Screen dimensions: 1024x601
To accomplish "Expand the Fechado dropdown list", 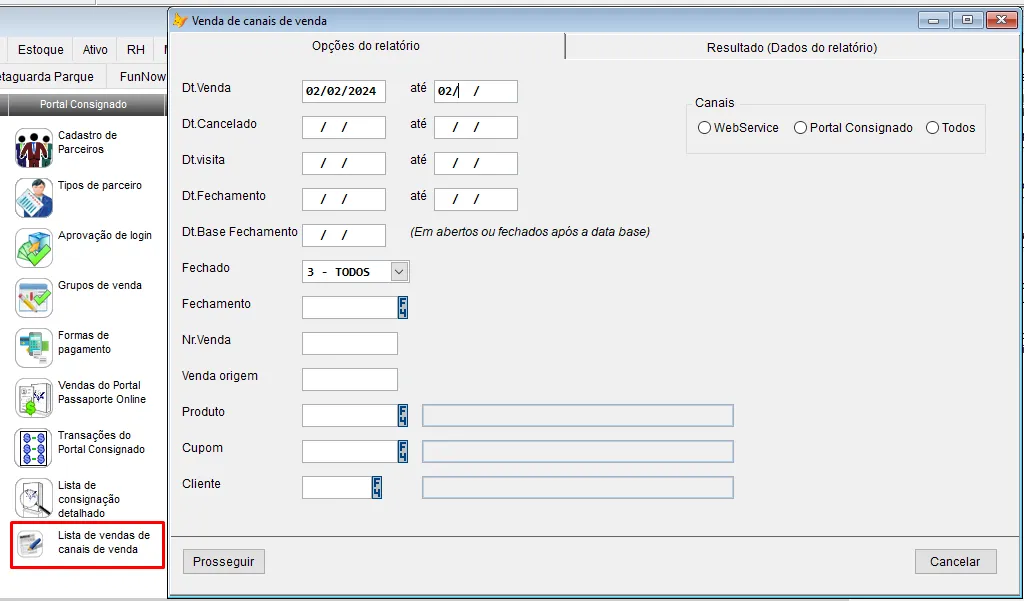I will [399, 272].
